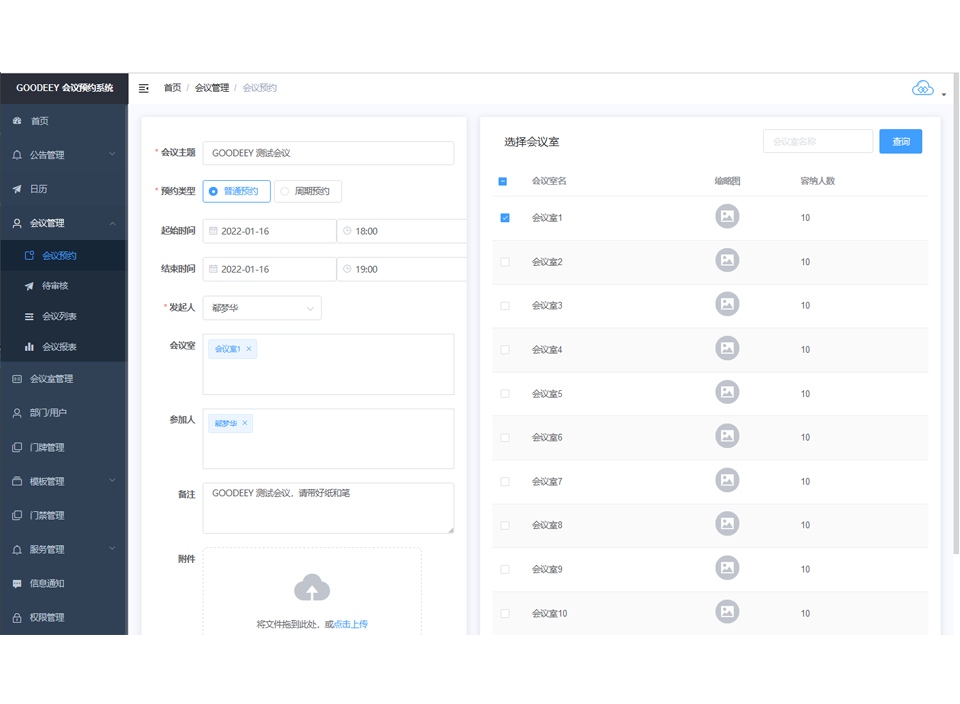Check the 会议室6 checkbox
Image resolution: width=960 pixels, height=704 pixels.
pos(505,438)
